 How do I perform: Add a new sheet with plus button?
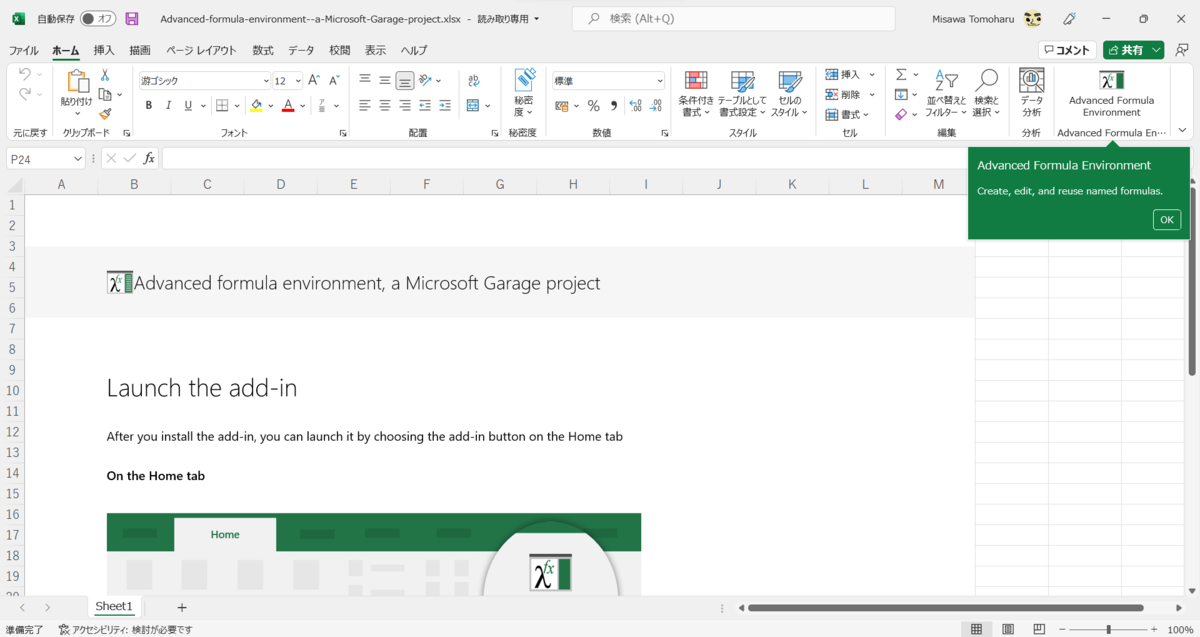(181, 607)
